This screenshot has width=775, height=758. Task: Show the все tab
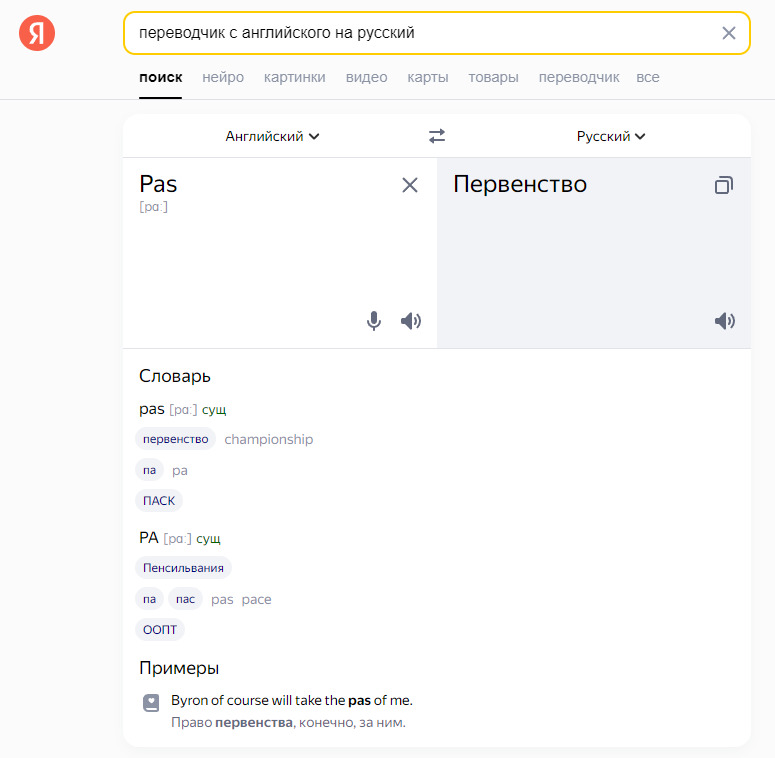[648, 77]
